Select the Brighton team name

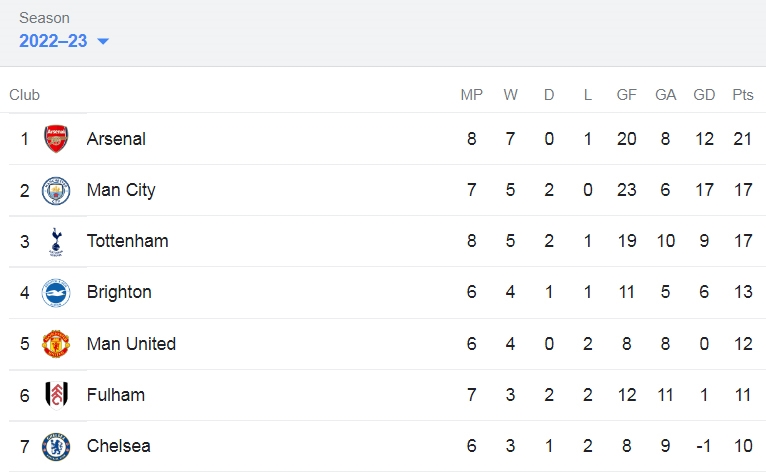[119, 292]
